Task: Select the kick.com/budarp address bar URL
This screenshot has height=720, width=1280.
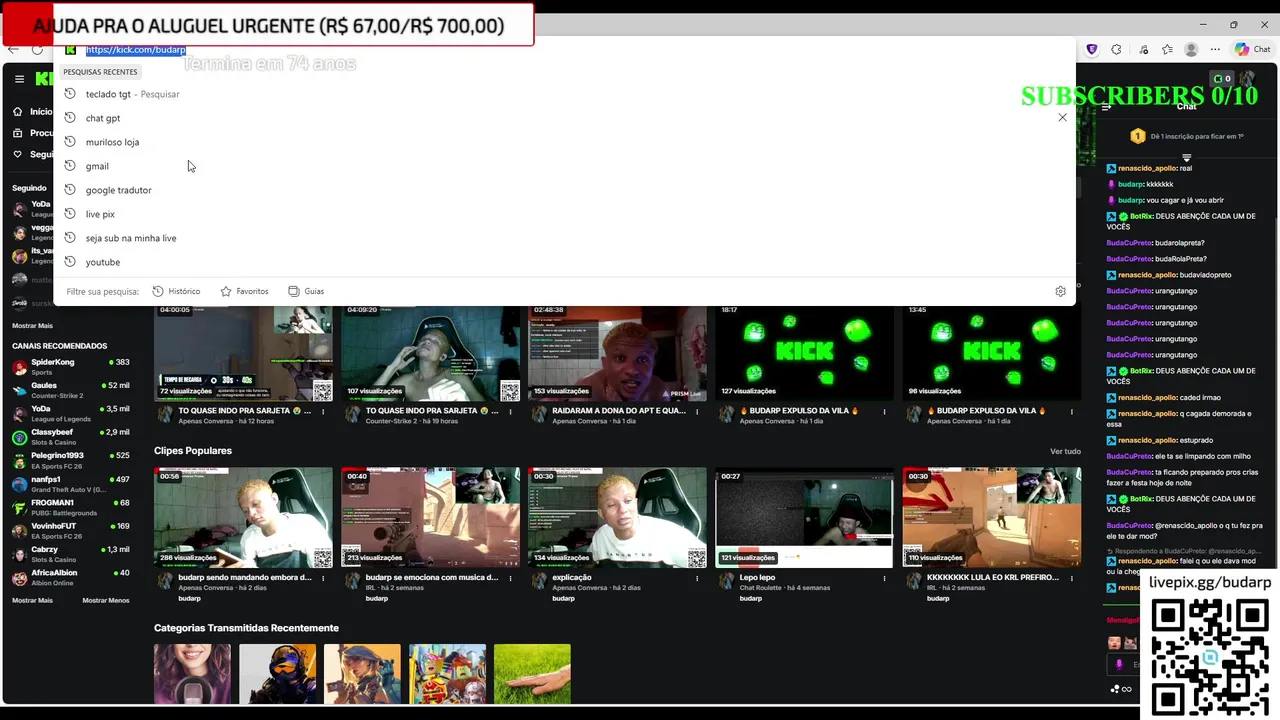Action: pyautogui.click(x=135, y=50)
